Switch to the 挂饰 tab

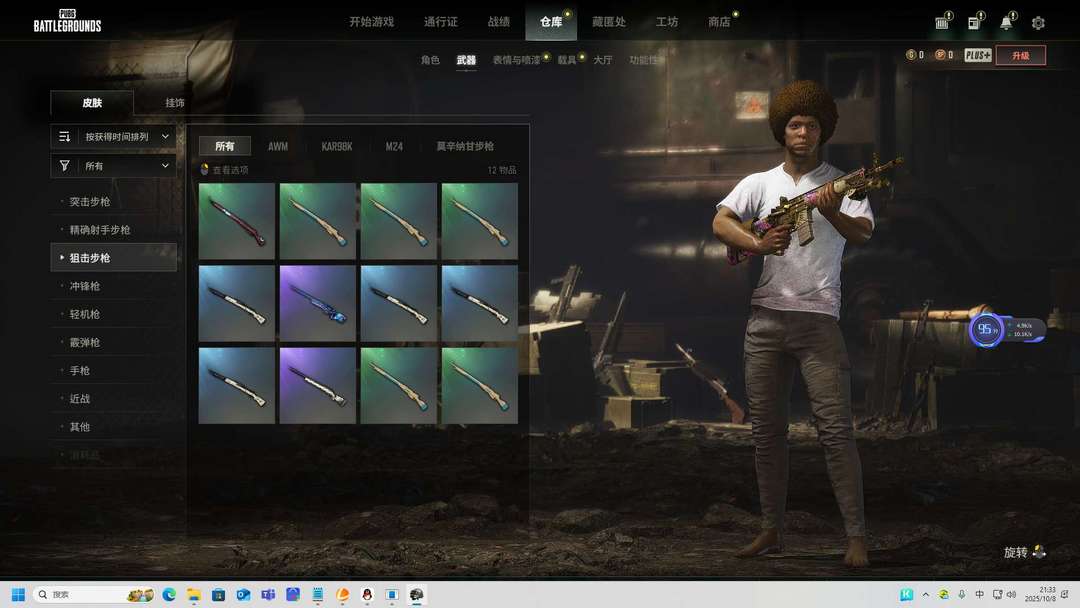click(x=175, y=103)
